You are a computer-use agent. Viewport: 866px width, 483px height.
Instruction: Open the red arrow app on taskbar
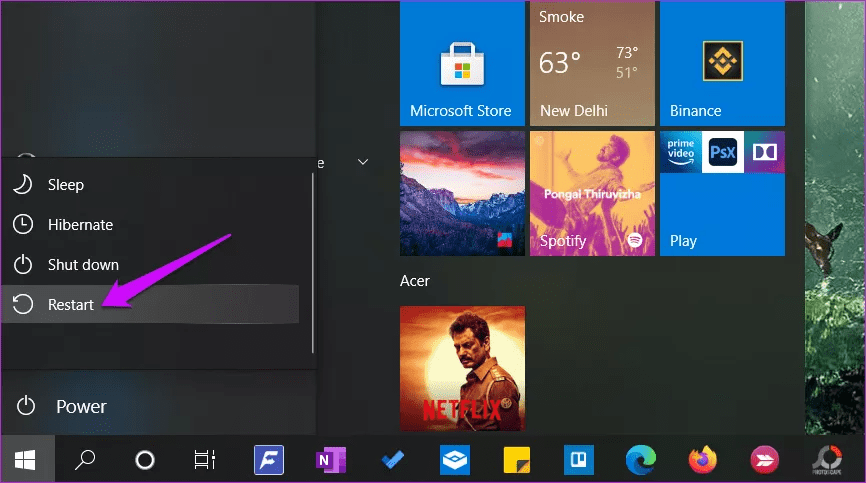point(765,459)
